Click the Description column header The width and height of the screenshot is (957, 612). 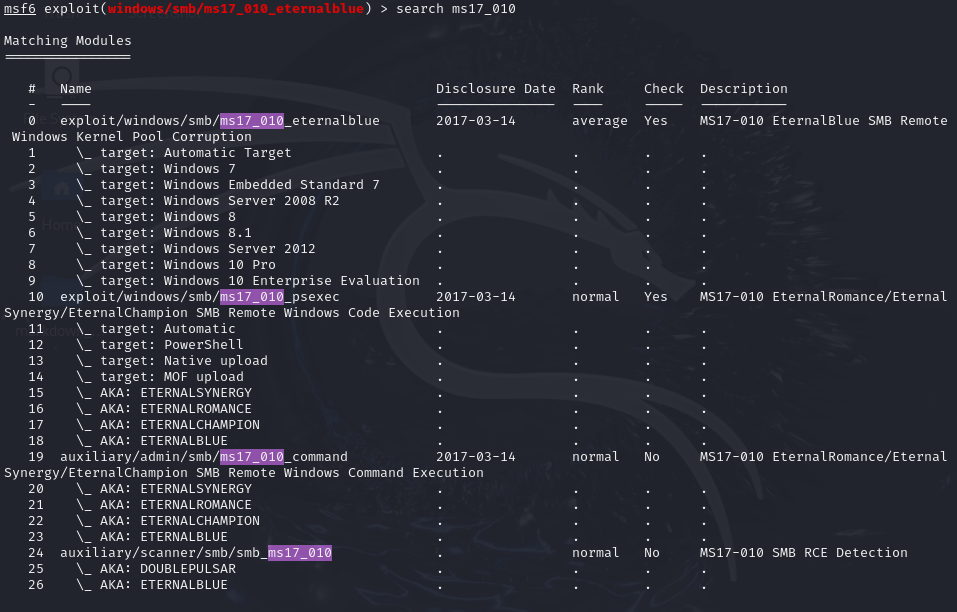point(743,89)
